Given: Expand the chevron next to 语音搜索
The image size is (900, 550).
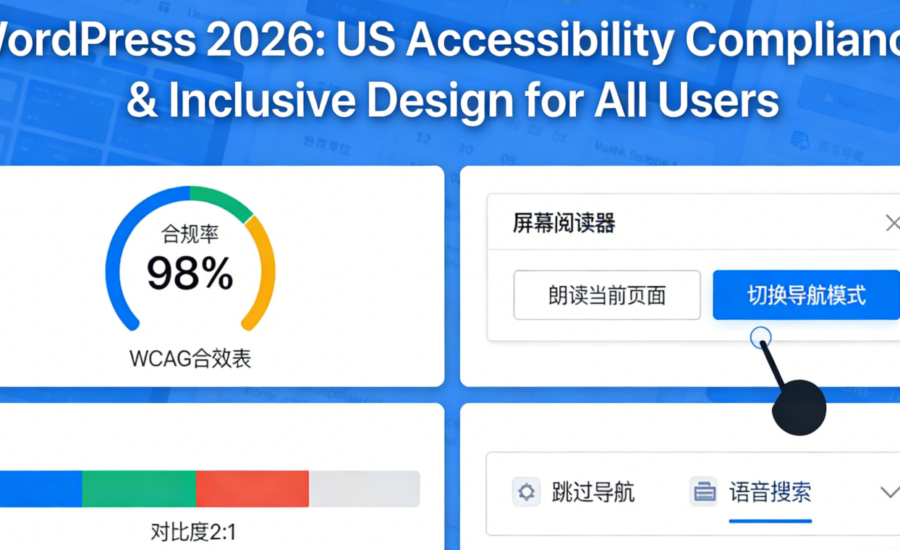Looking at the screenshot, I should [889, 492].
